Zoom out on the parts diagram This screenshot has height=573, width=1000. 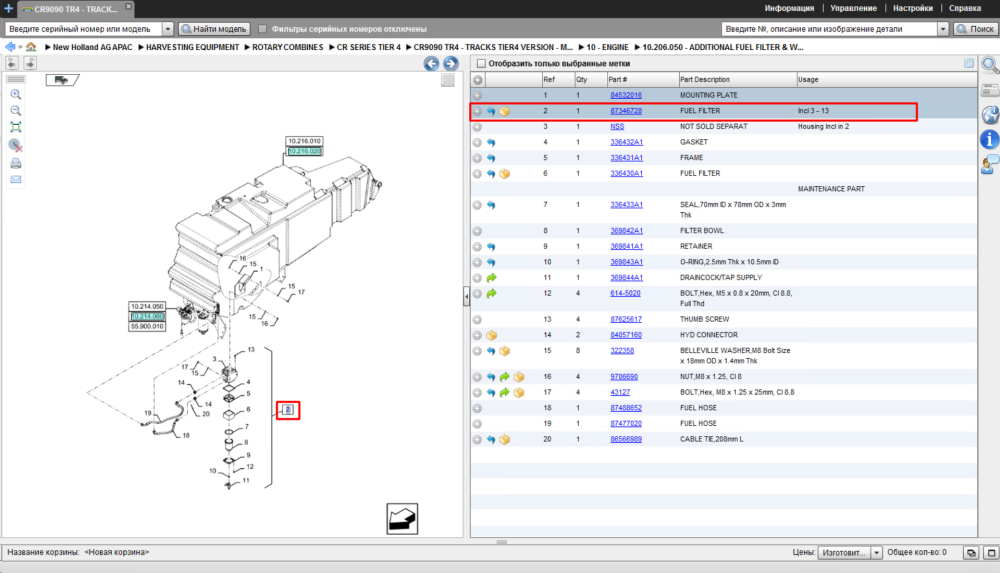pyautogui.click(x=16, y=110)
